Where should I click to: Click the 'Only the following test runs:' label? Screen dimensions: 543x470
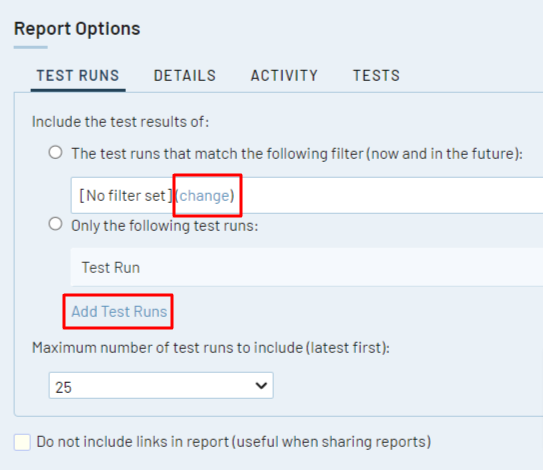coord(165,226)
